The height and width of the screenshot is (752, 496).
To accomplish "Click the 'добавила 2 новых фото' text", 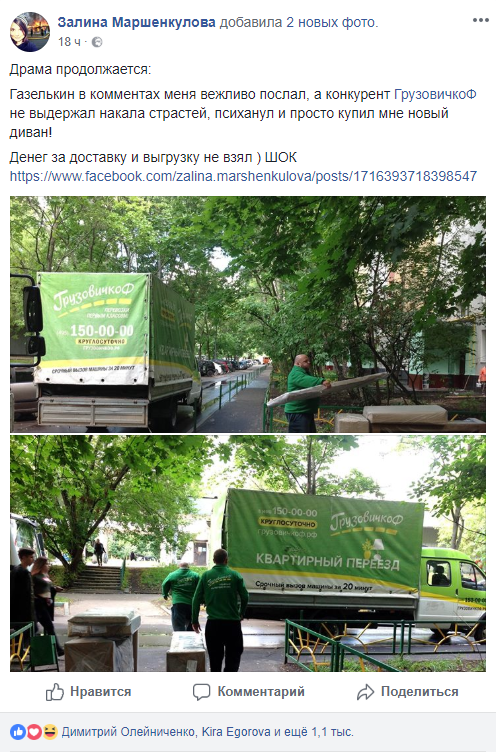I will pyautogui.click(x=299, y=22).
